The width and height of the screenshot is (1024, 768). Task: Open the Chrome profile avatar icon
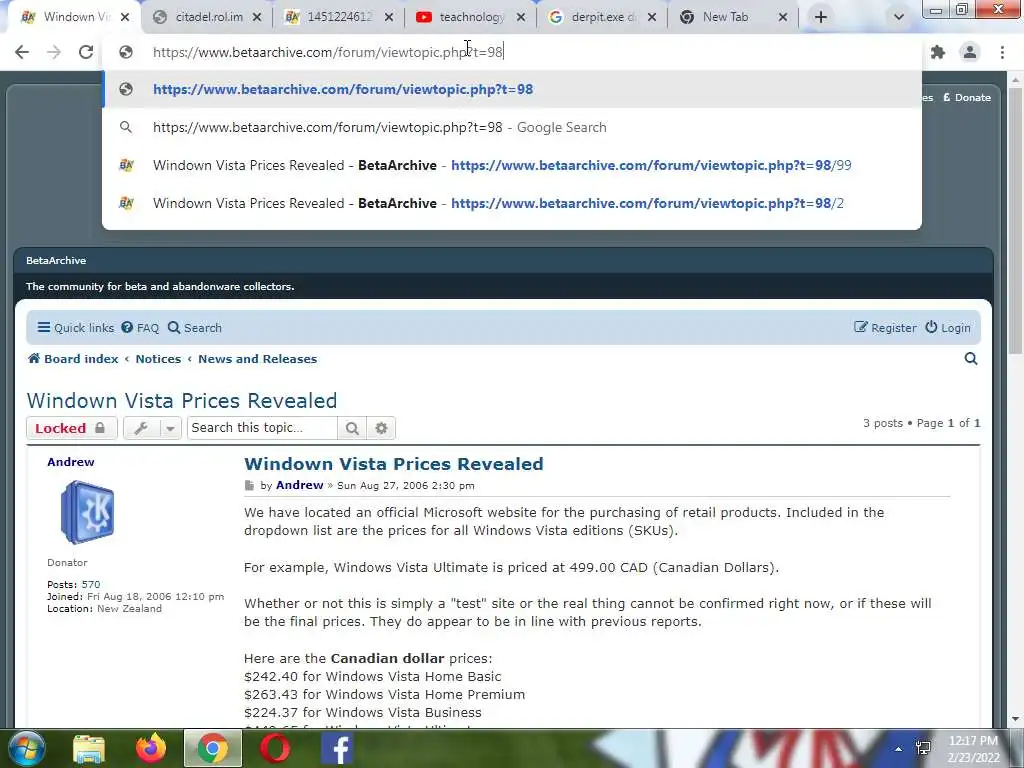[x=970, y=52]
